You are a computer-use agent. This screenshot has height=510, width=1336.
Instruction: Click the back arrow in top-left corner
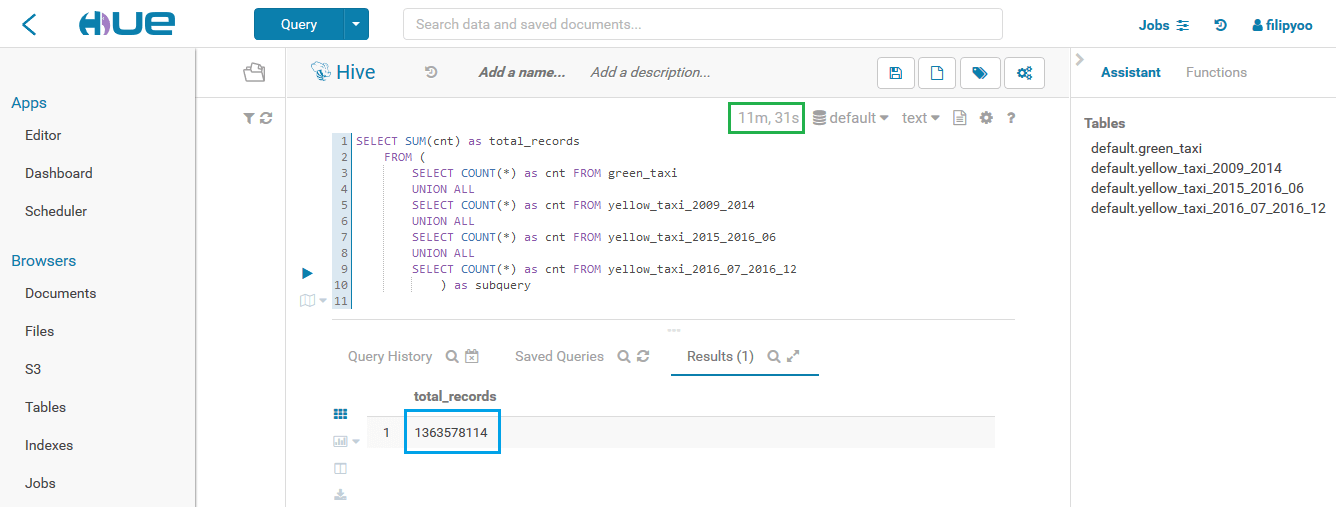coord(28,25)
